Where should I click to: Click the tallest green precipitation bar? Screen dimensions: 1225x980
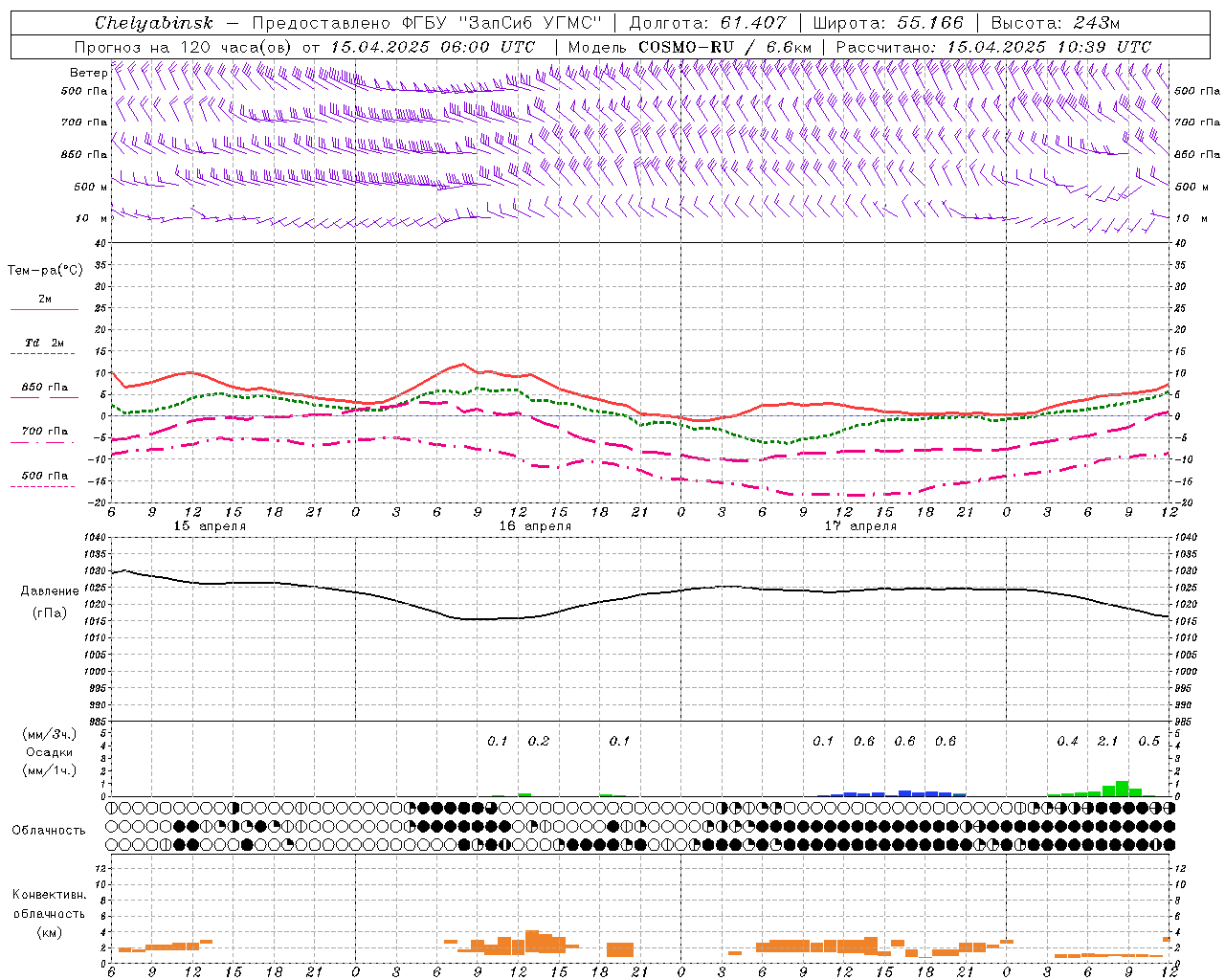(1122, 789)
